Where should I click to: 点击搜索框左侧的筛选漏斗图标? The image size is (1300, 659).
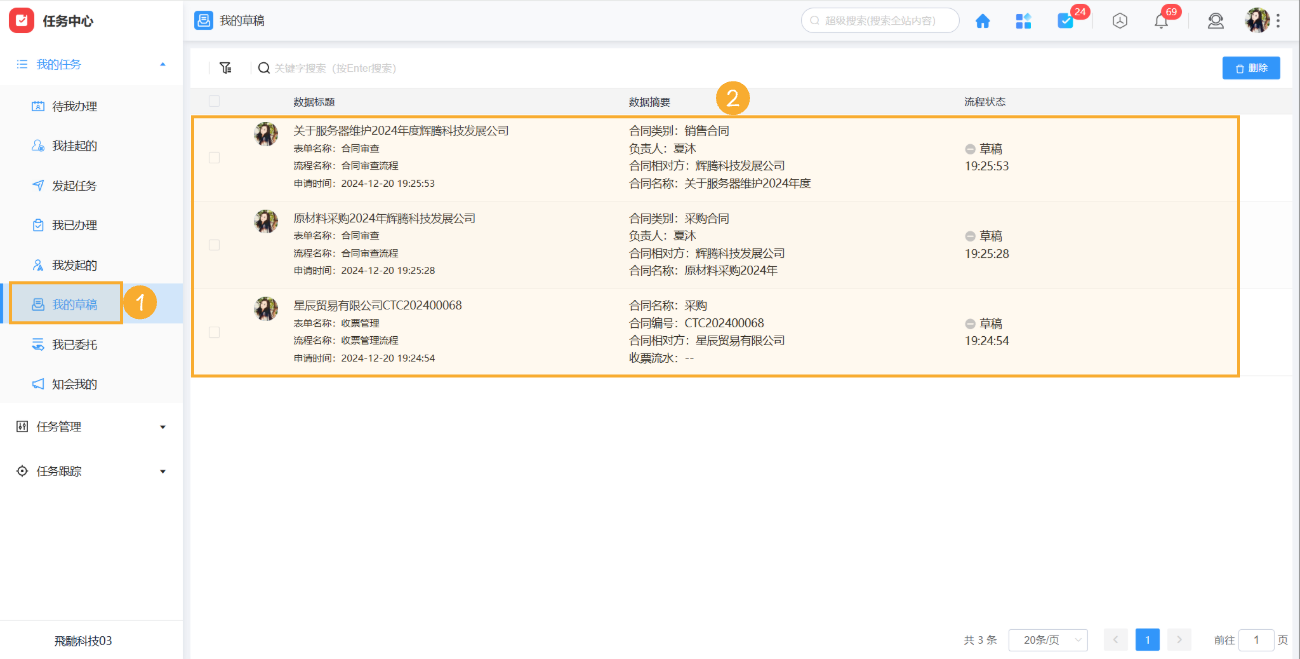click(x=226, y=67)
